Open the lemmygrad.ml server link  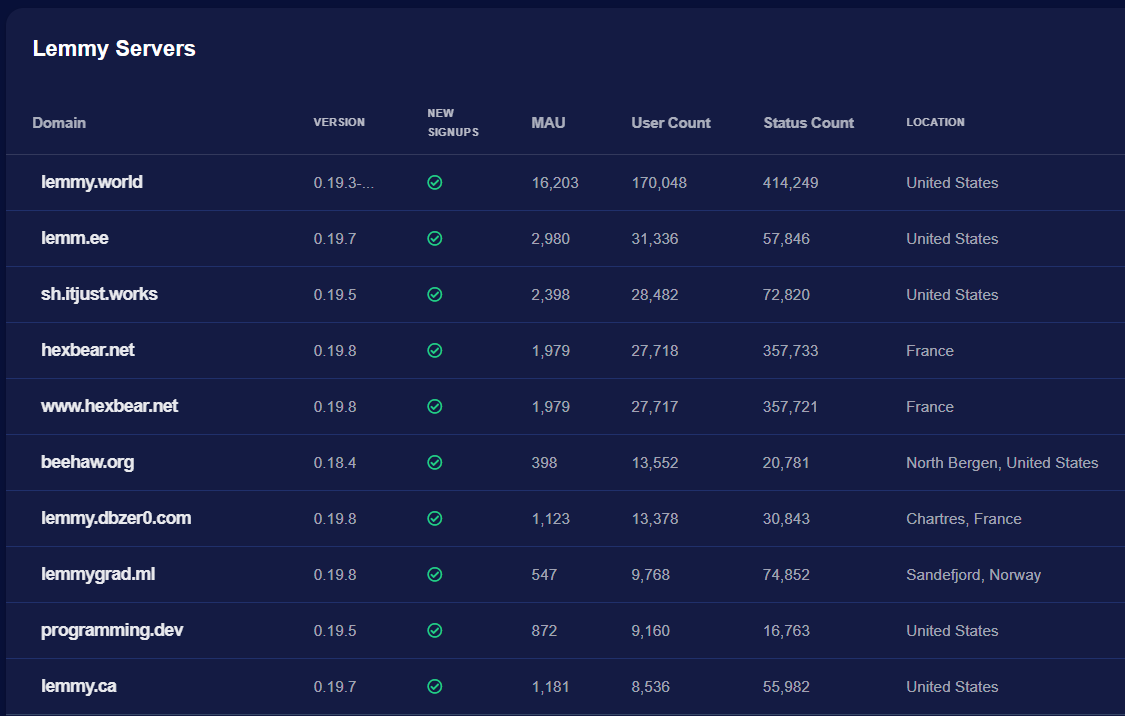pyautogui.click(x=98, y=574)
